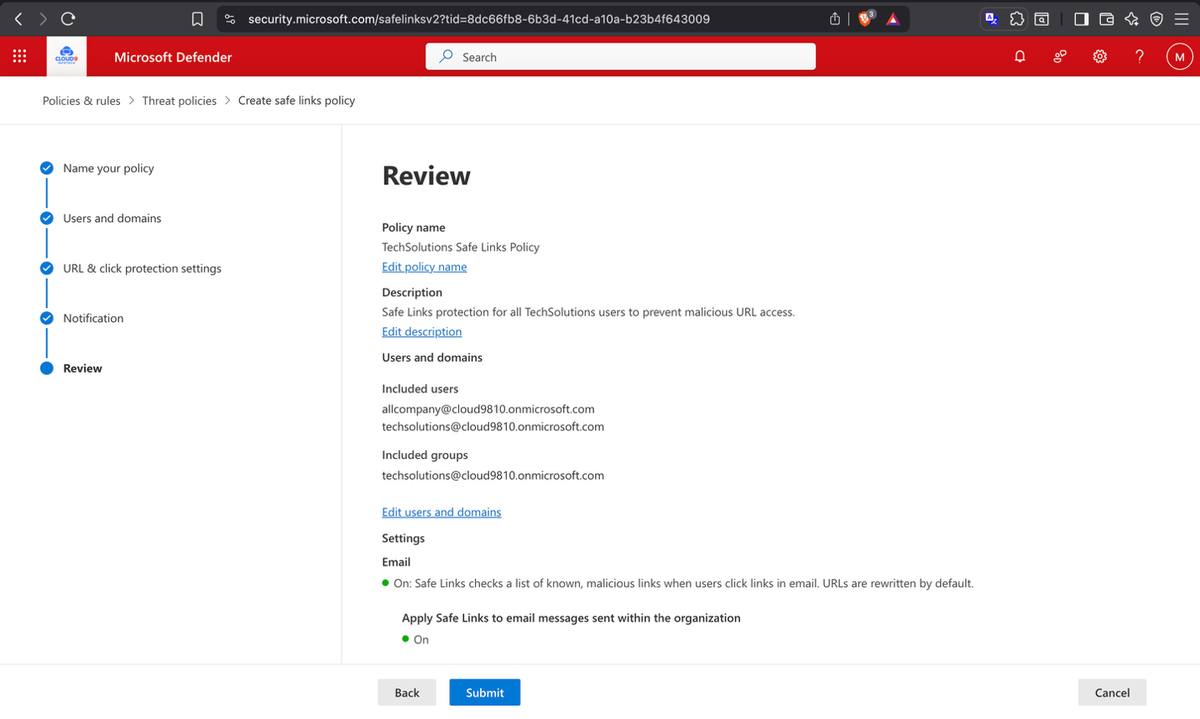
Task: Open the account manager avatar M
Action: (x=1180, y=57)
